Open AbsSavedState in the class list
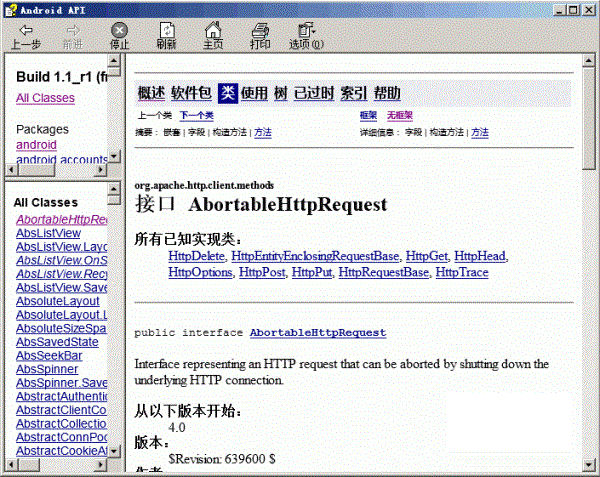The width and height of the screenshot is (600, 477). [57, 342]
